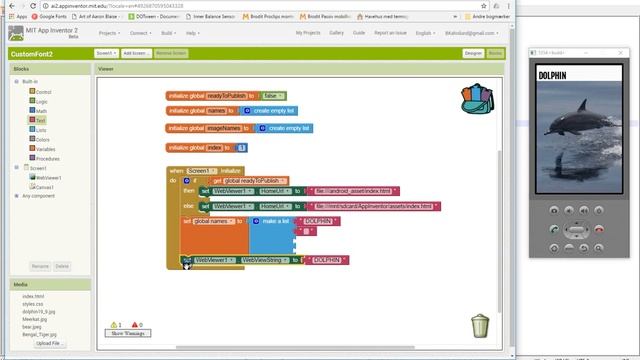Click the warning triangle count indicator
640x360 pixels.
point(116,325)
